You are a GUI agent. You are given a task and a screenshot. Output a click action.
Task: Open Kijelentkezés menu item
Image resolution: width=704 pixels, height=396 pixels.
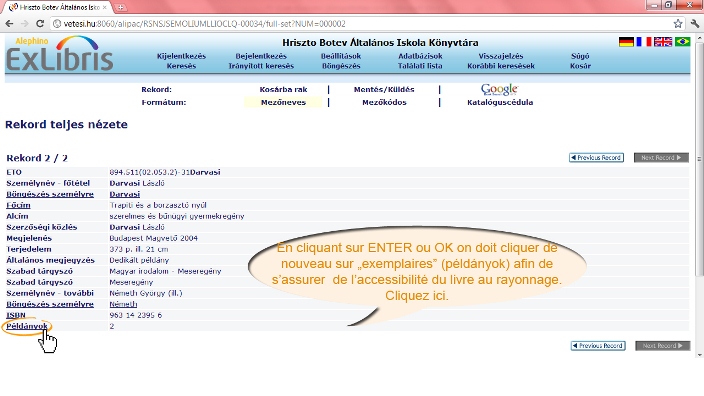pyautogui.click(x=181, y=56)
